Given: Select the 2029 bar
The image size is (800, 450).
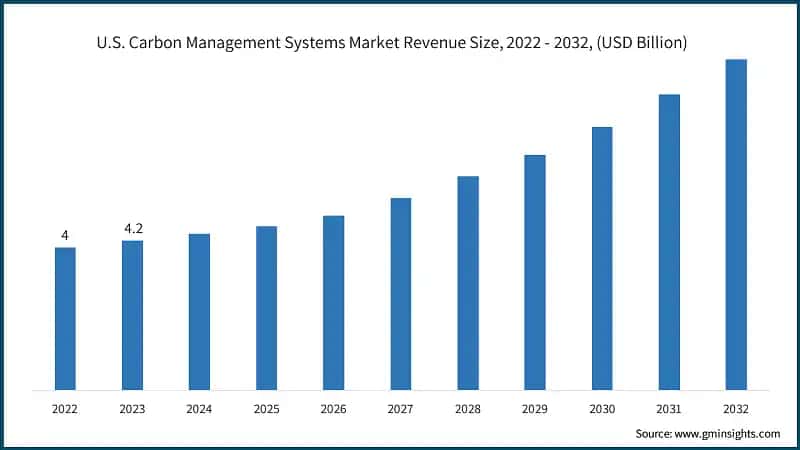Looking at the screenshot, I should [535, 272].
